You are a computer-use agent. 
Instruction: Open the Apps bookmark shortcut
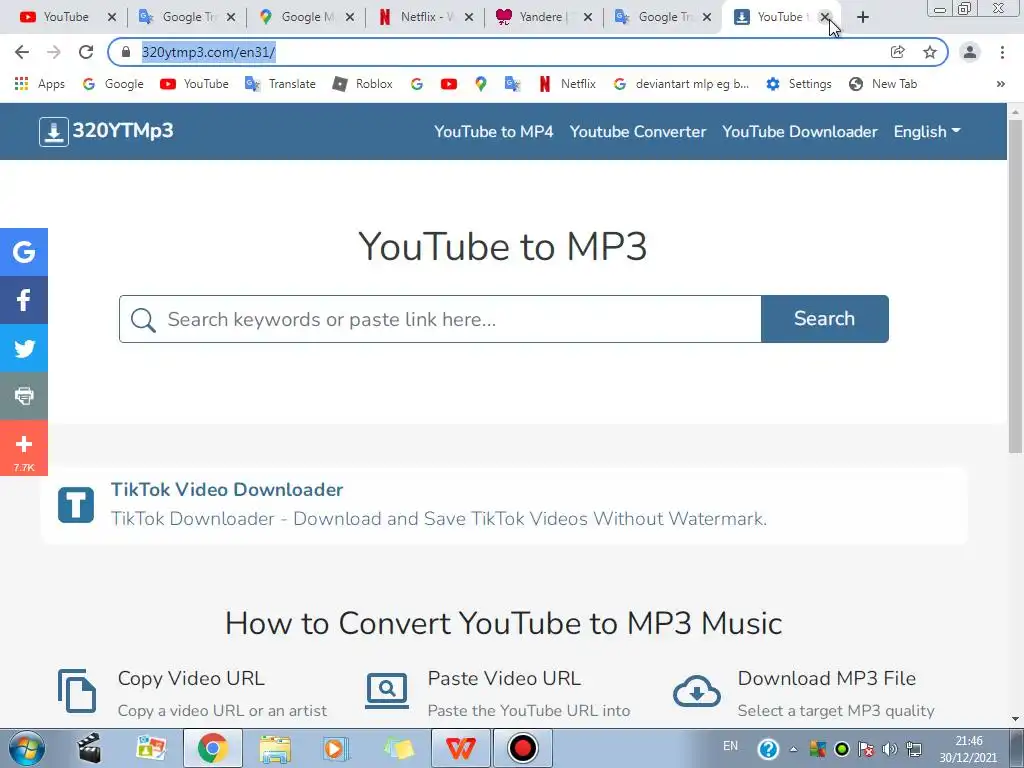pos(40,84)
